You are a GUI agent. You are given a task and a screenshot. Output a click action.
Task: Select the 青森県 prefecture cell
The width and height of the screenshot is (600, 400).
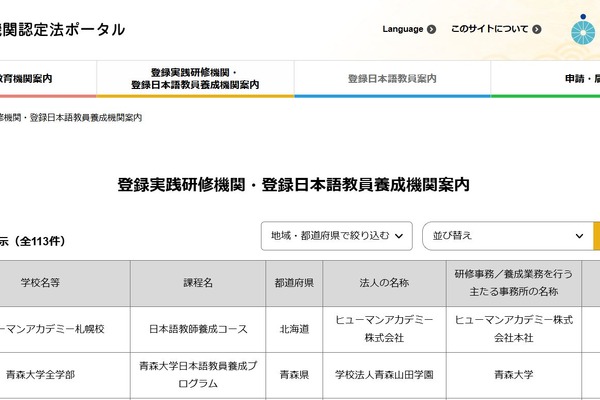click(x=294, y=376)
